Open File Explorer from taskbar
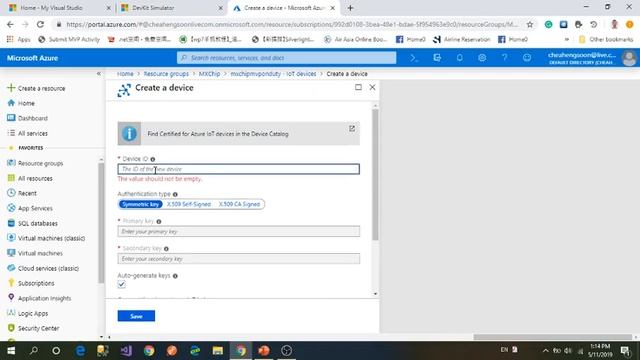 pyautogui.click(x=218, y=351)
